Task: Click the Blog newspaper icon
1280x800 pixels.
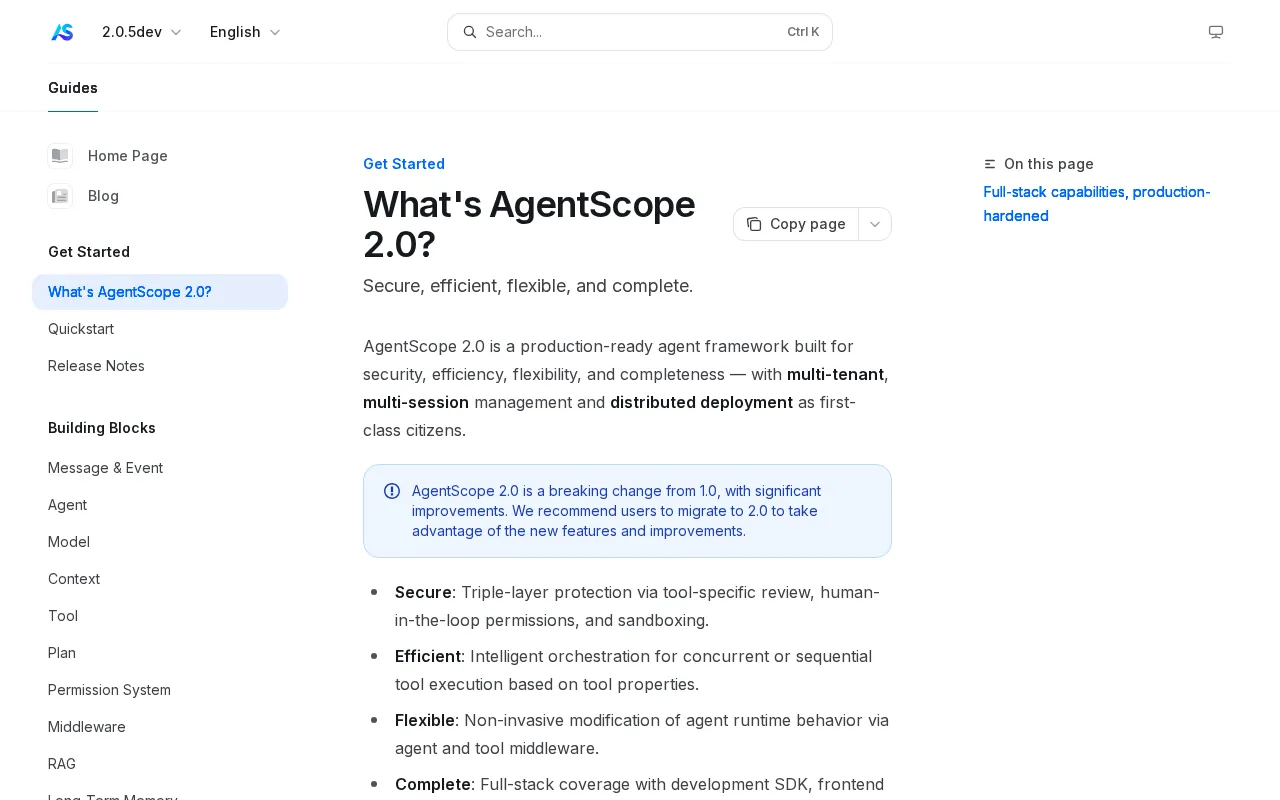Action: pyautogui.click(x=60, y=196)
